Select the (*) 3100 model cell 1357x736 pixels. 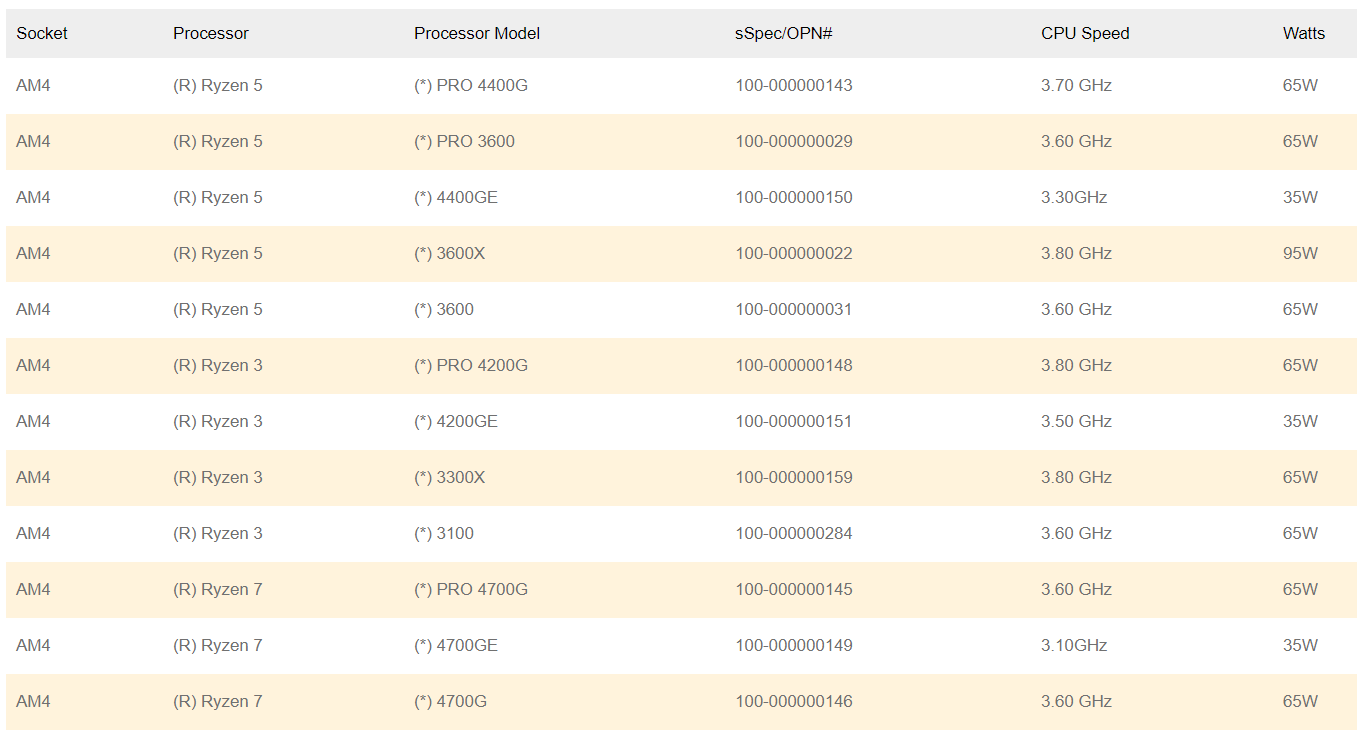(444, 534)
